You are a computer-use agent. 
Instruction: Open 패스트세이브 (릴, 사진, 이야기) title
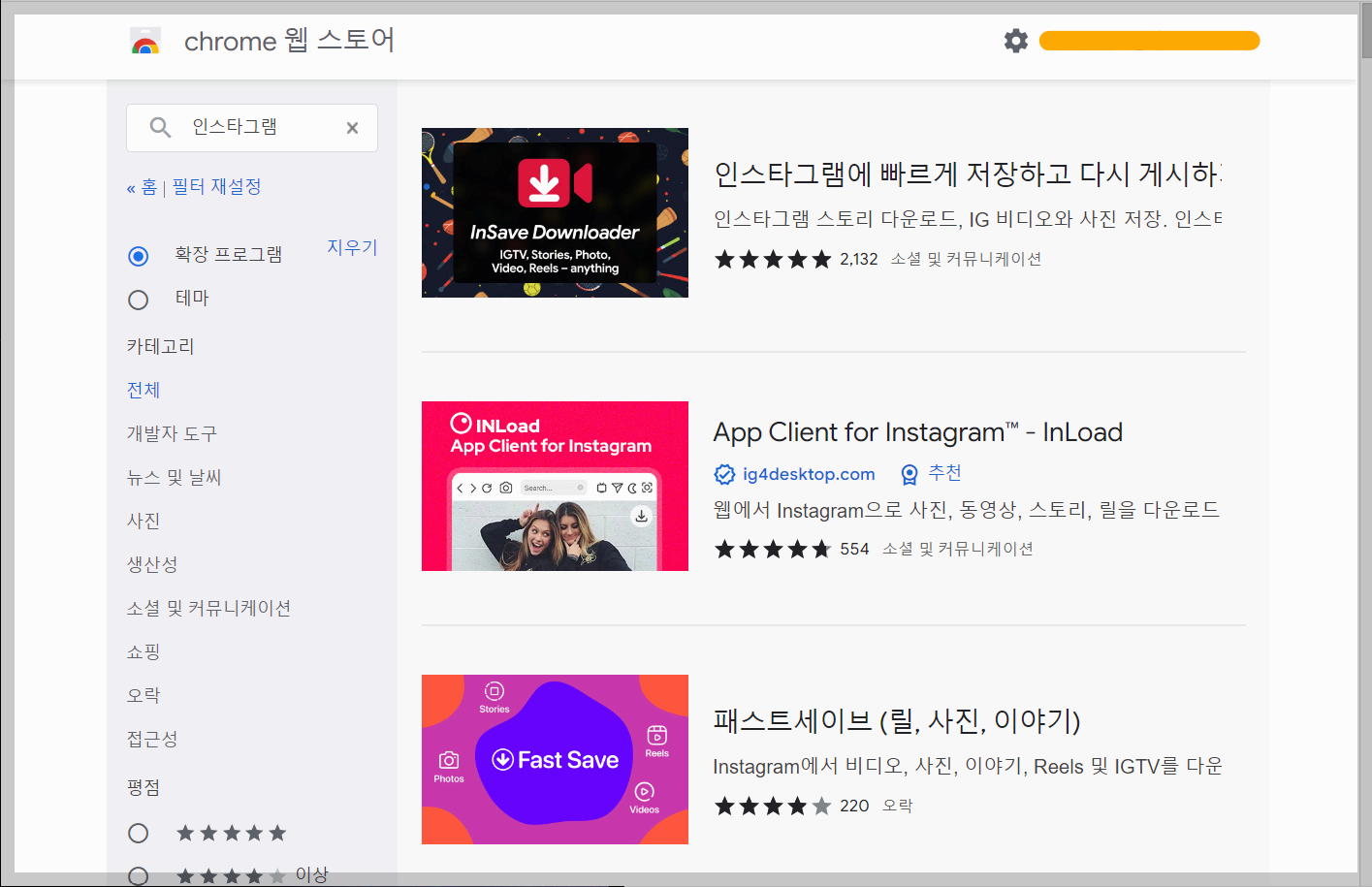(x=897, y=720)
